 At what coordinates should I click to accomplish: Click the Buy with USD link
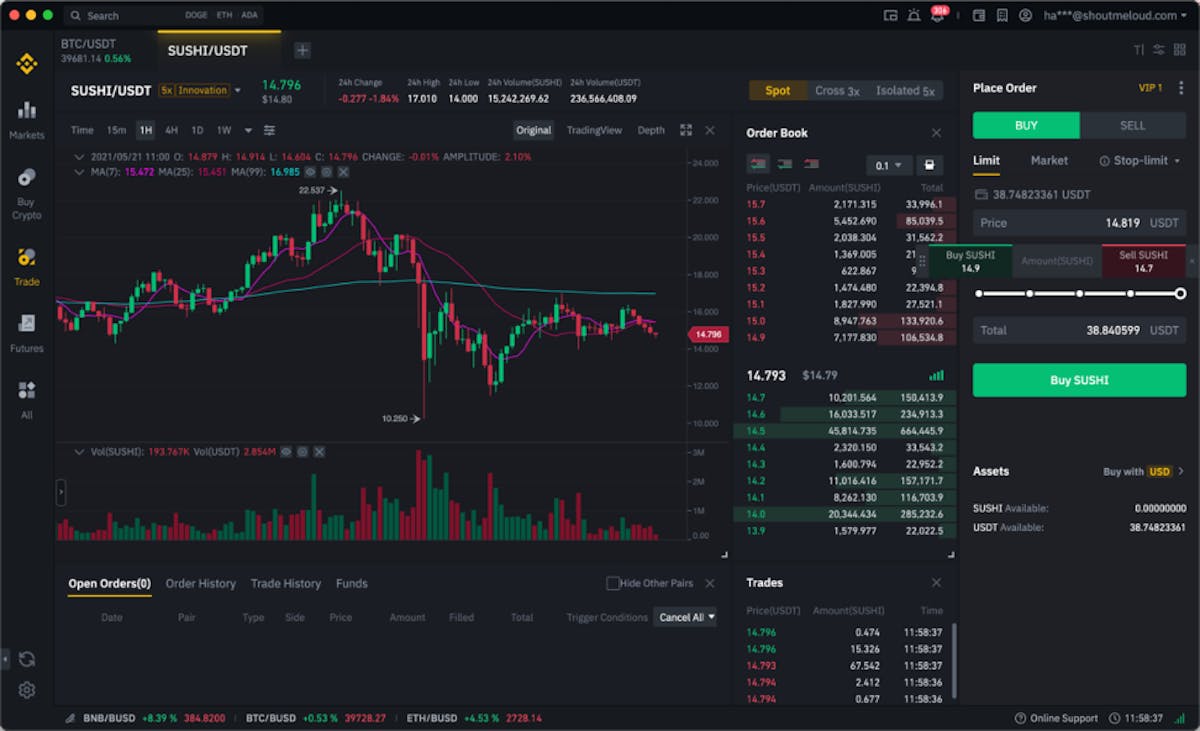[1143, 471]
